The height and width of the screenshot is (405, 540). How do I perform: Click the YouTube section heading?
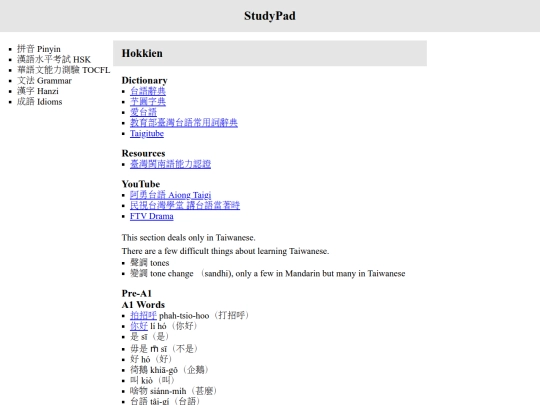click(141, 184)
